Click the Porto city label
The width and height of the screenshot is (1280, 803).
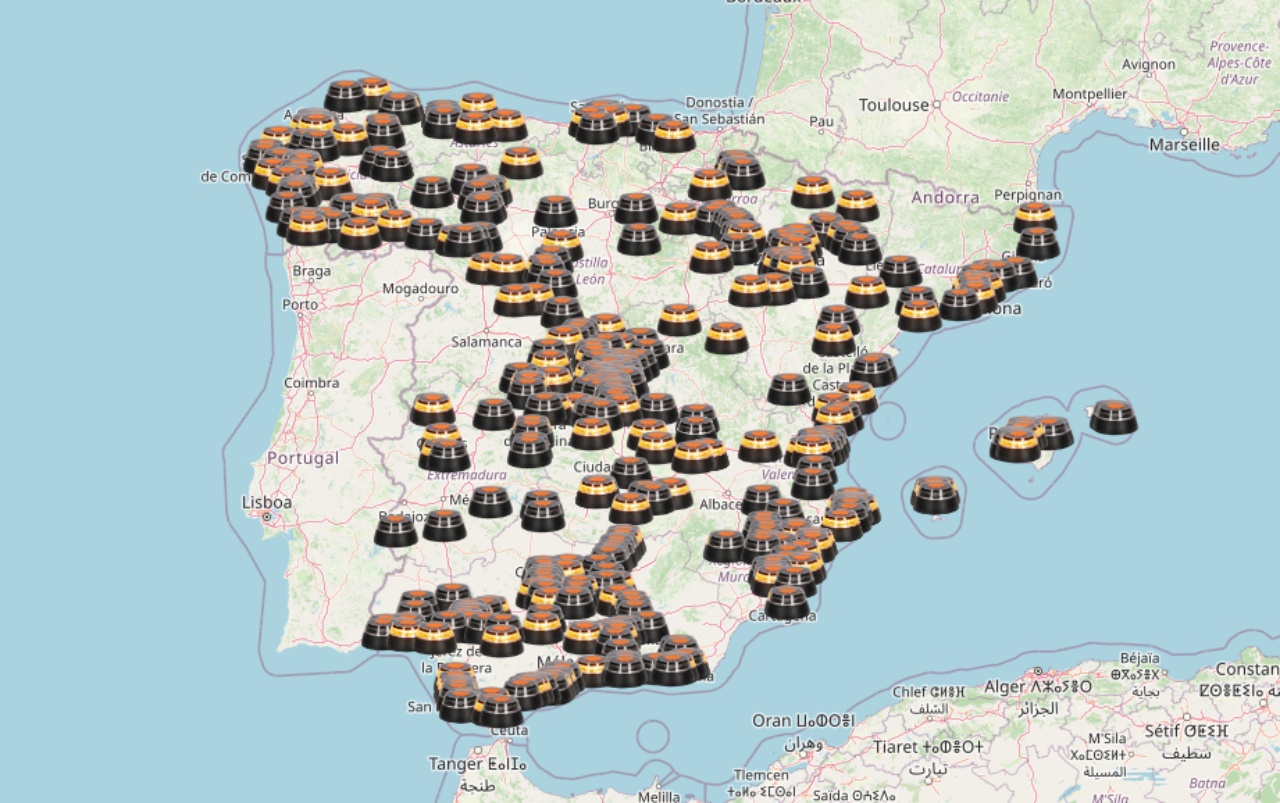(300, 304)
